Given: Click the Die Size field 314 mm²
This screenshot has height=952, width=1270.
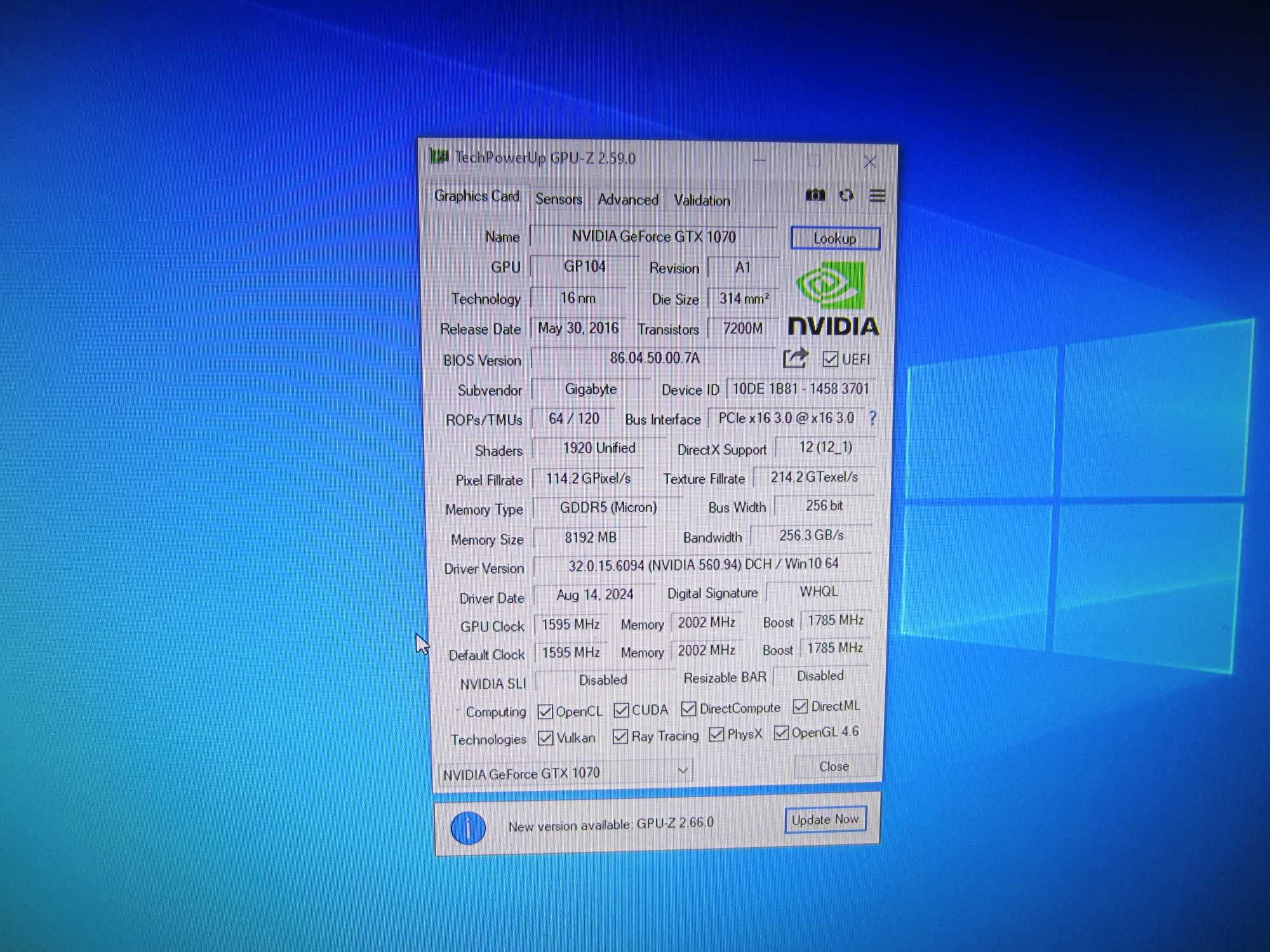Looking at the screenshot, I should [x=744, y=298].
